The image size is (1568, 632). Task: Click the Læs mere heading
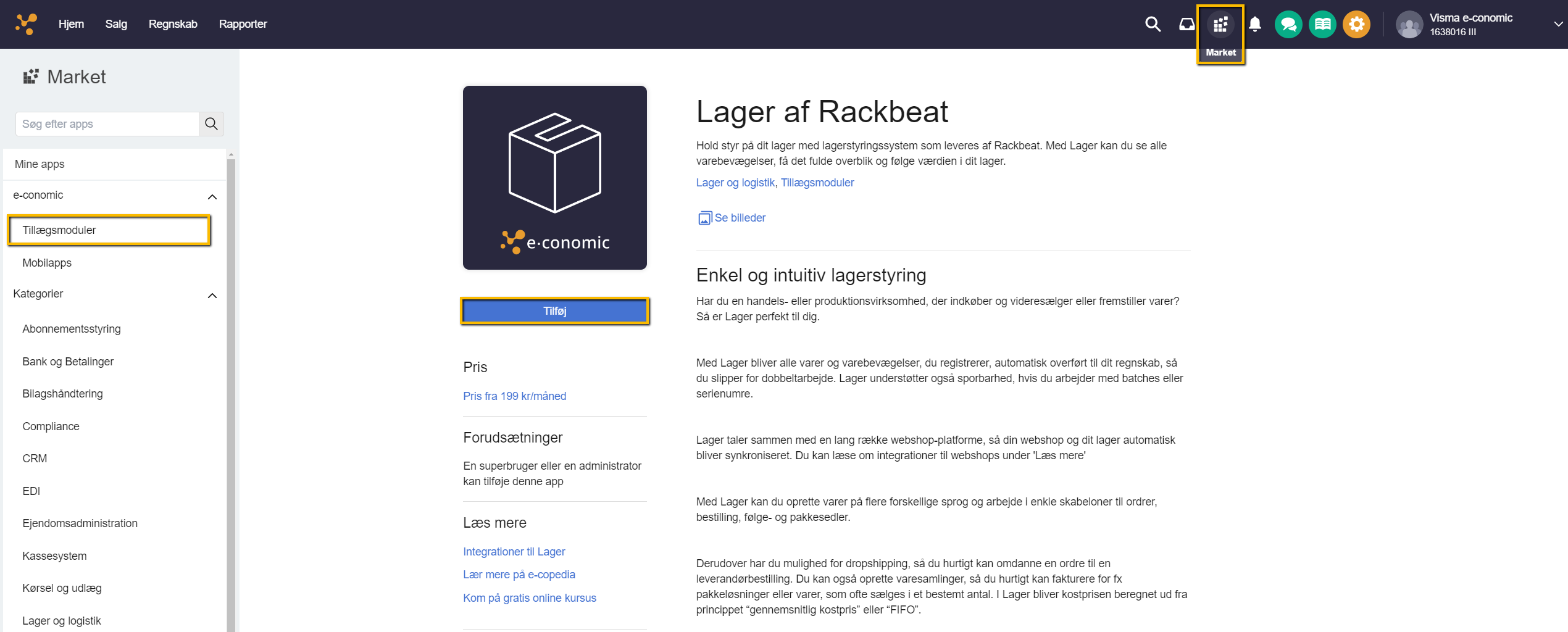(494, 523)
